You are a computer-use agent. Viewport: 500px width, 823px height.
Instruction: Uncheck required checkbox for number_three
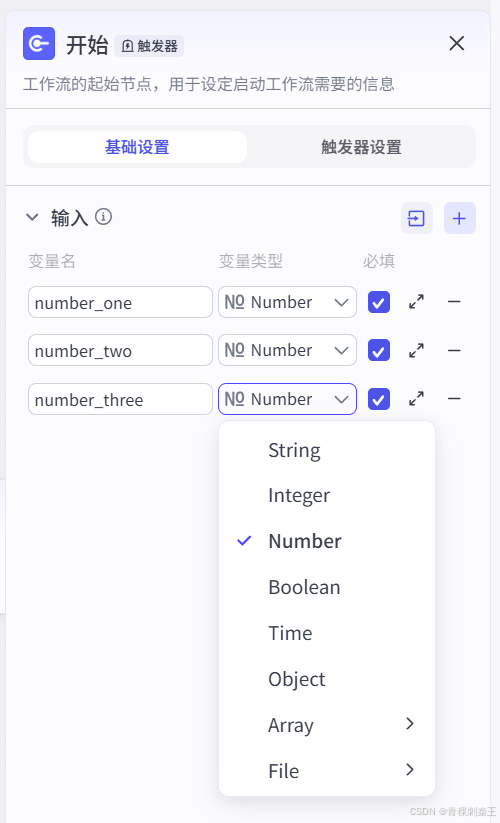(379, 399)
